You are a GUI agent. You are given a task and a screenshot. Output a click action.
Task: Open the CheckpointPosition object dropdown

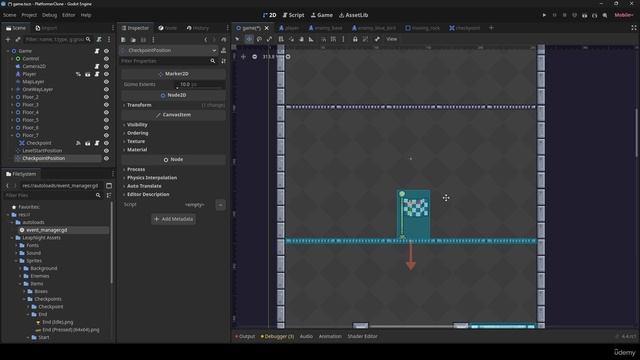[x=214, y=50]
